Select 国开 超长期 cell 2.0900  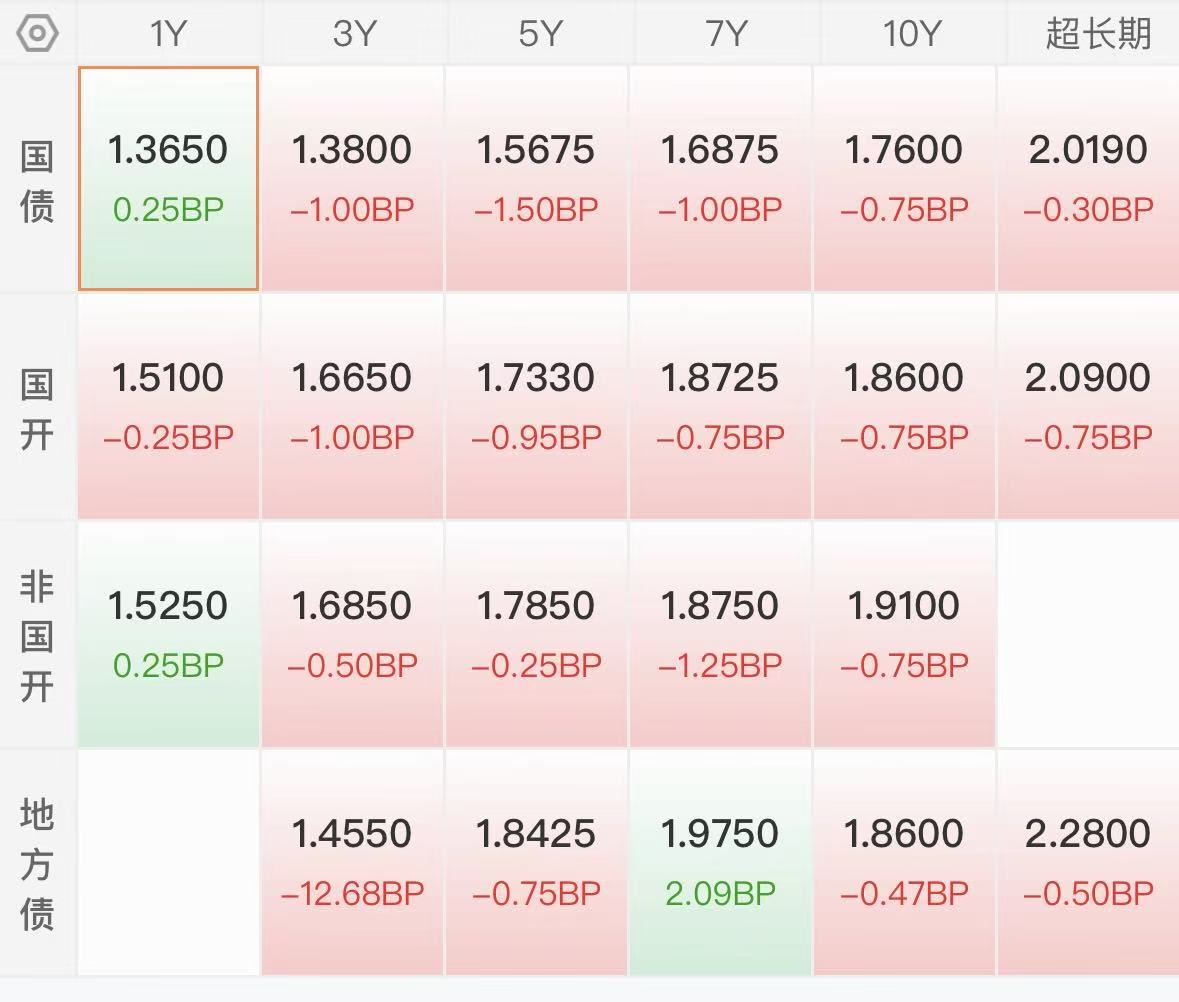(x=1088, y=406)
